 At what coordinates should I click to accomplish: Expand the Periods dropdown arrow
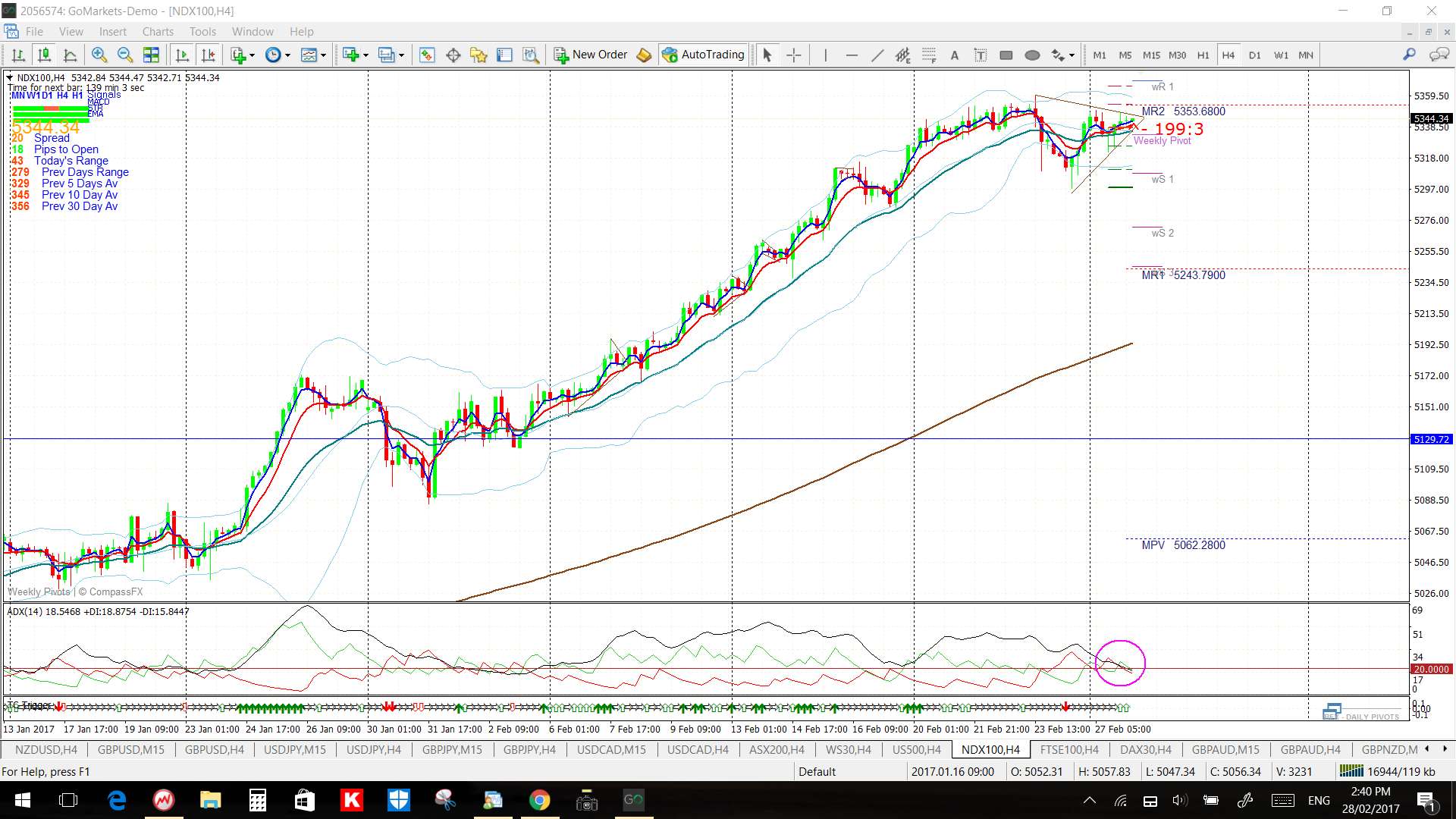(x=287, y=55)
